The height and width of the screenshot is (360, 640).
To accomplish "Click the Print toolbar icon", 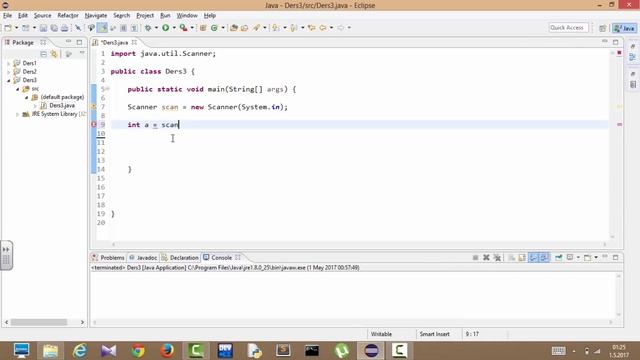I will tap(64, 28).
